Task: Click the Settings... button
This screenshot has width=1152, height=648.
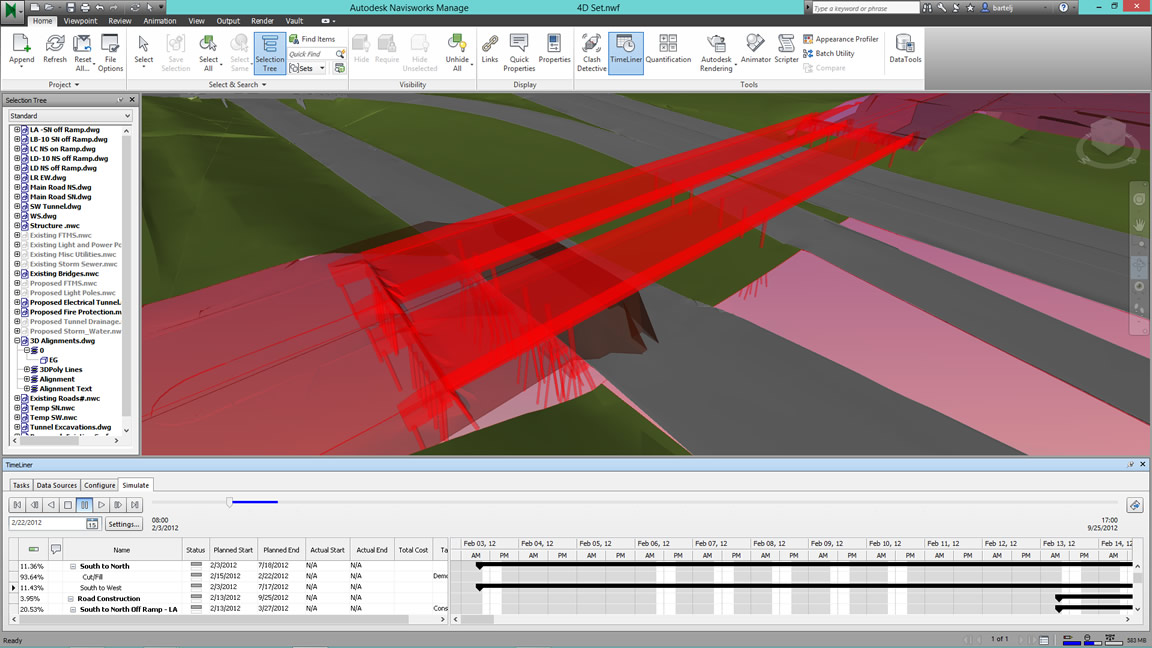Action: [123, 524]
